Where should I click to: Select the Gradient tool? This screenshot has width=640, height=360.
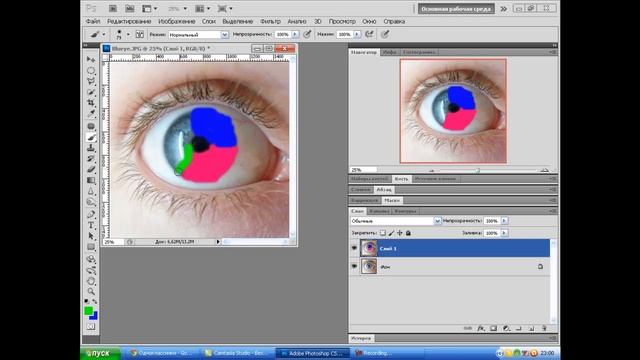tap(91, 180)
